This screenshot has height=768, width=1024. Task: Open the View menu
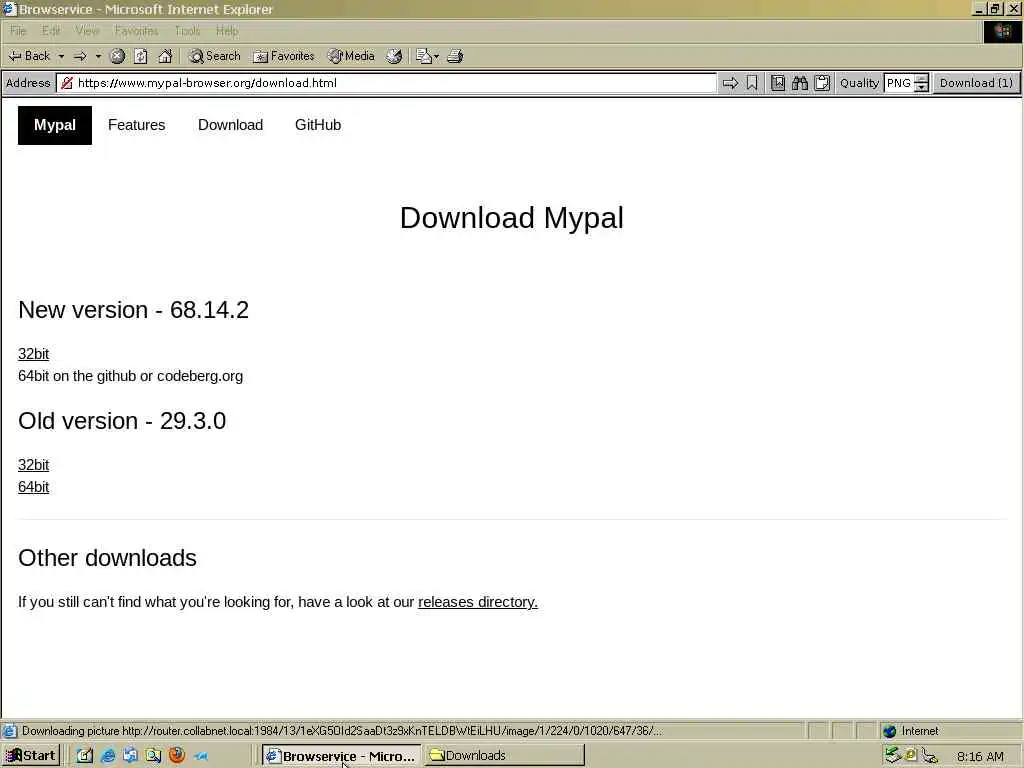(87, 31)
